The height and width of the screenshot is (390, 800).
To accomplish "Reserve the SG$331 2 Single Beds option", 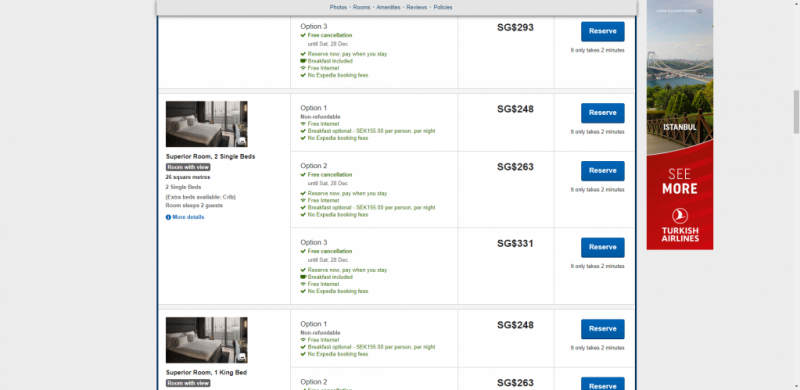I will pyautogui.click(x=603, y=248).
